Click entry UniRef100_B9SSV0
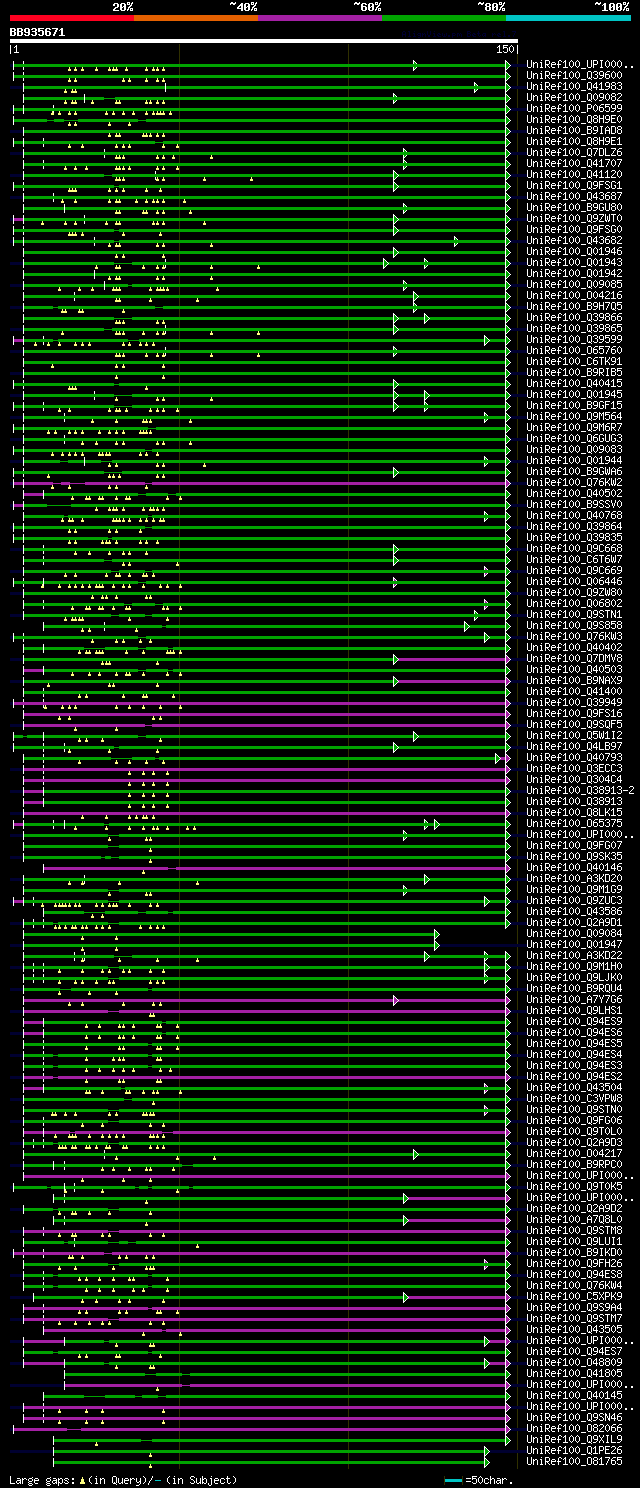Screen dimensions: 640x1488 coord(574,505)
